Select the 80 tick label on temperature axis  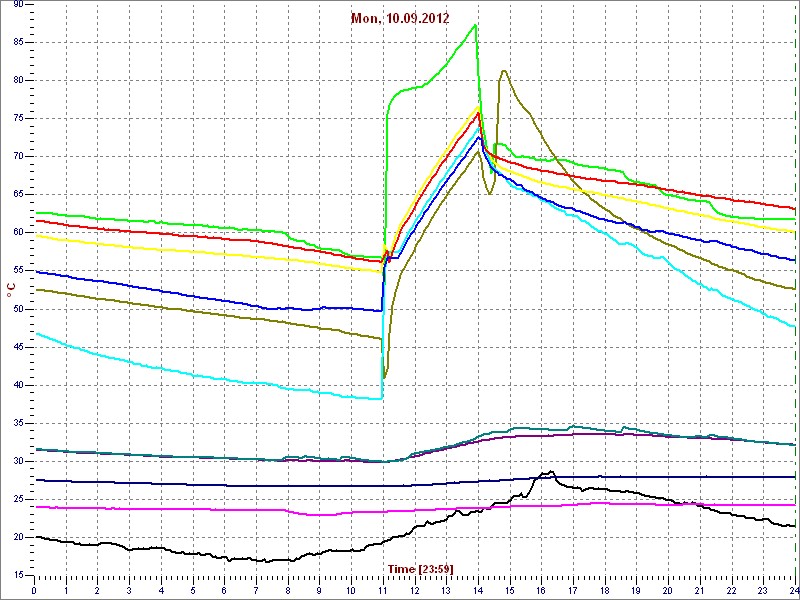17,81
